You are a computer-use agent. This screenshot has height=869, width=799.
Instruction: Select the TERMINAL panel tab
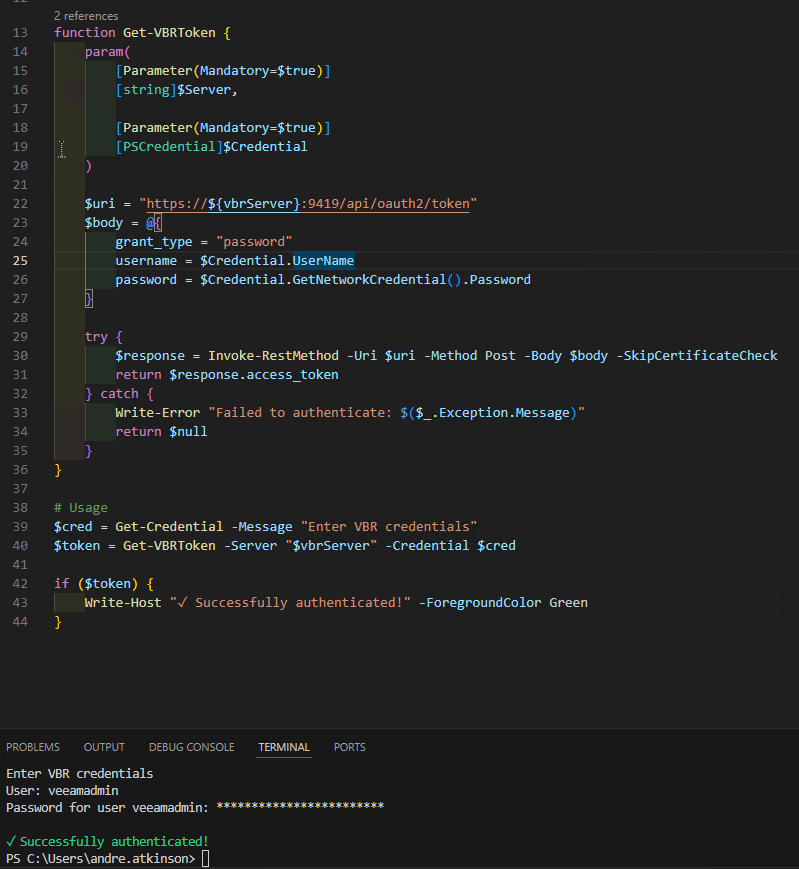tap(284, 747)
